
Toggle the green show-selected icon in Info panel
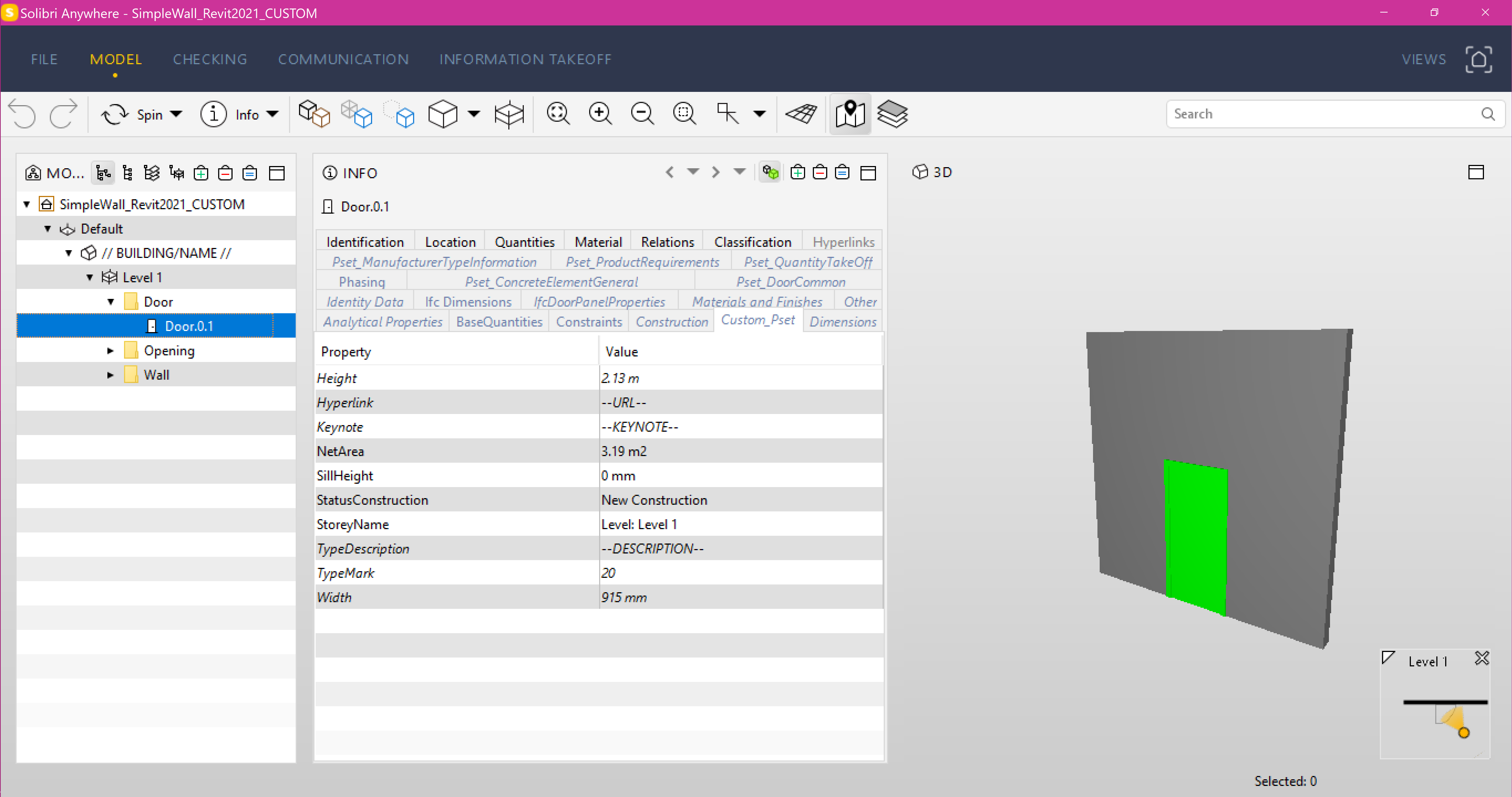(x=770, y=173)
